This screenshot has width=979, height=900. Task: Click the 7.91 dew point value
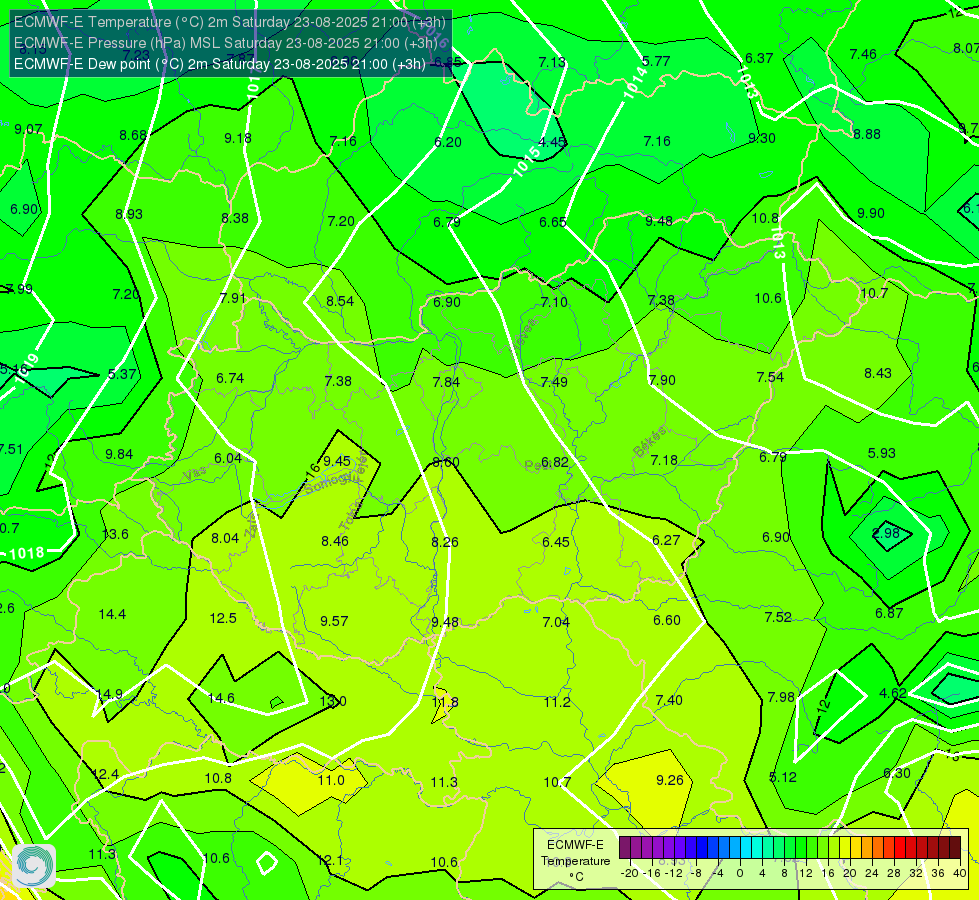[233, 298]
